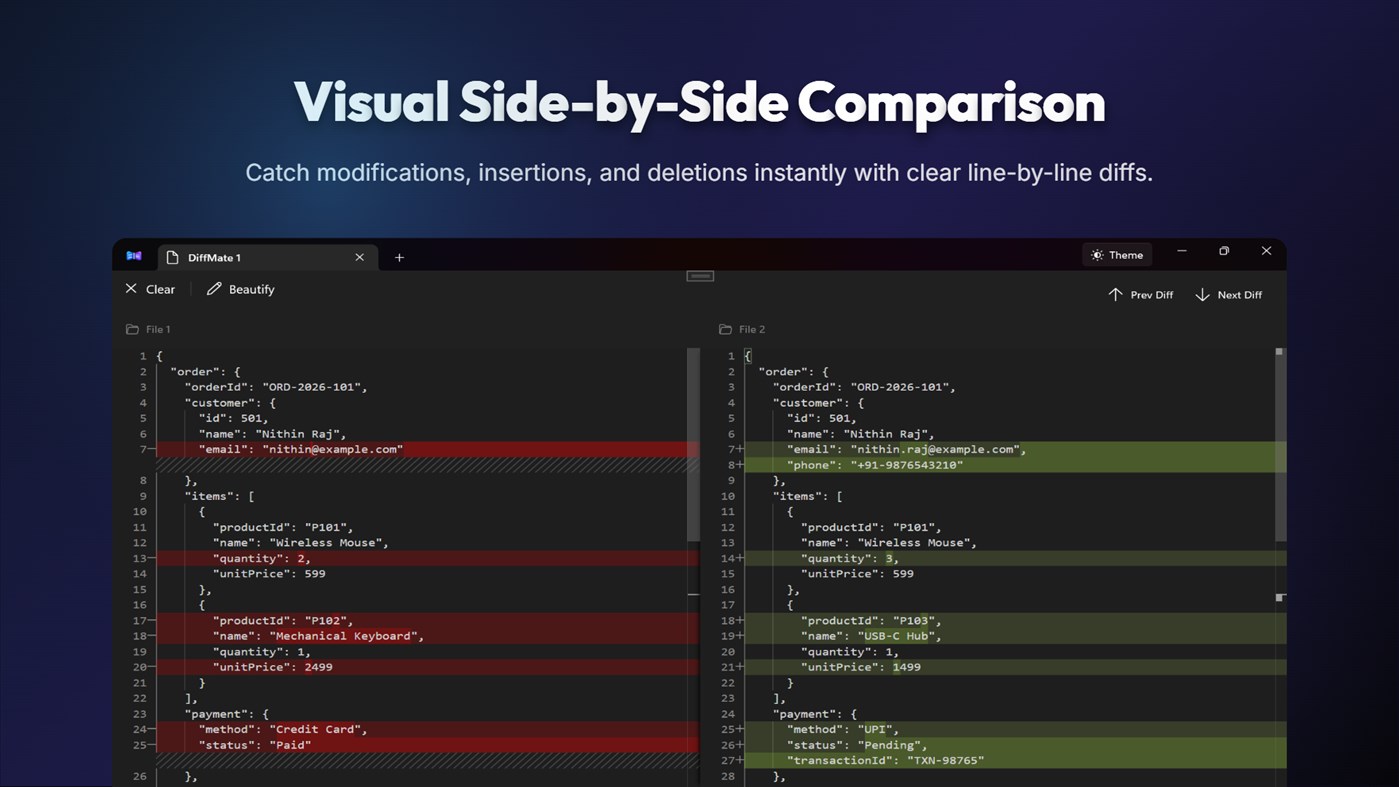Click the "nithin.raj@example.com" email line

click(1015, 449)
